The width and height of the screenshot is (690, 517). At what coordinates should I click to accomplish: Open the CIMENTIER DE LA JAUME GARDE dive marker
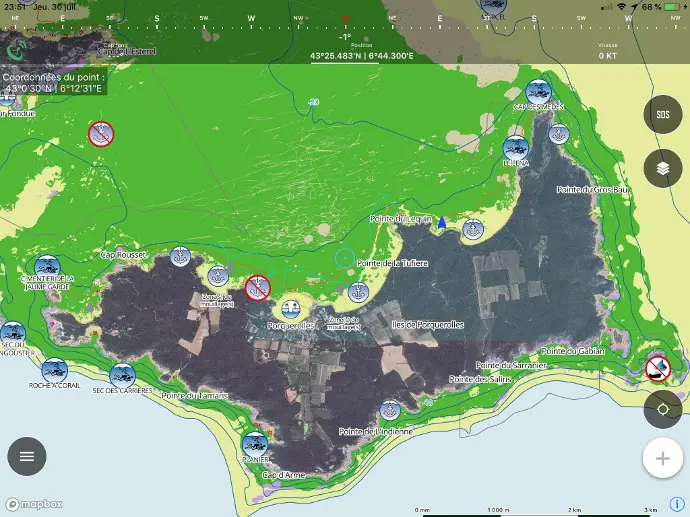47,268
